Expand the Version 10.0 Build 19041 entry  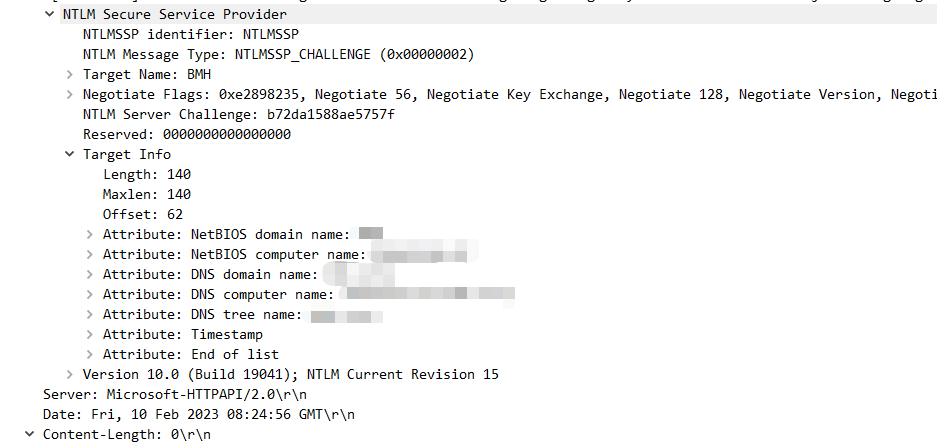click(70, 375)
